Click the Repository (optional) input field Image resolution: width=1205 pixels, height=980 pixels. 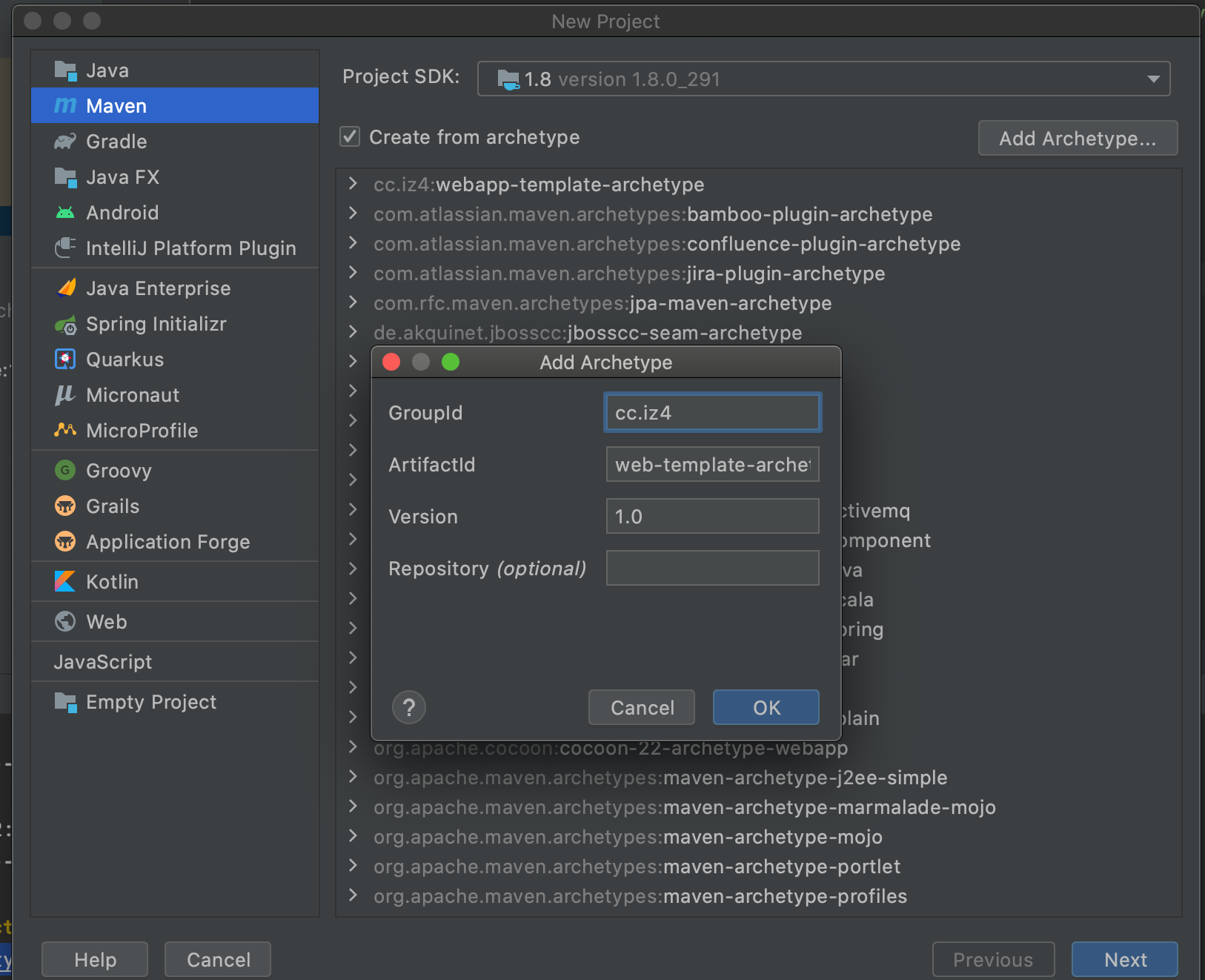713,569
